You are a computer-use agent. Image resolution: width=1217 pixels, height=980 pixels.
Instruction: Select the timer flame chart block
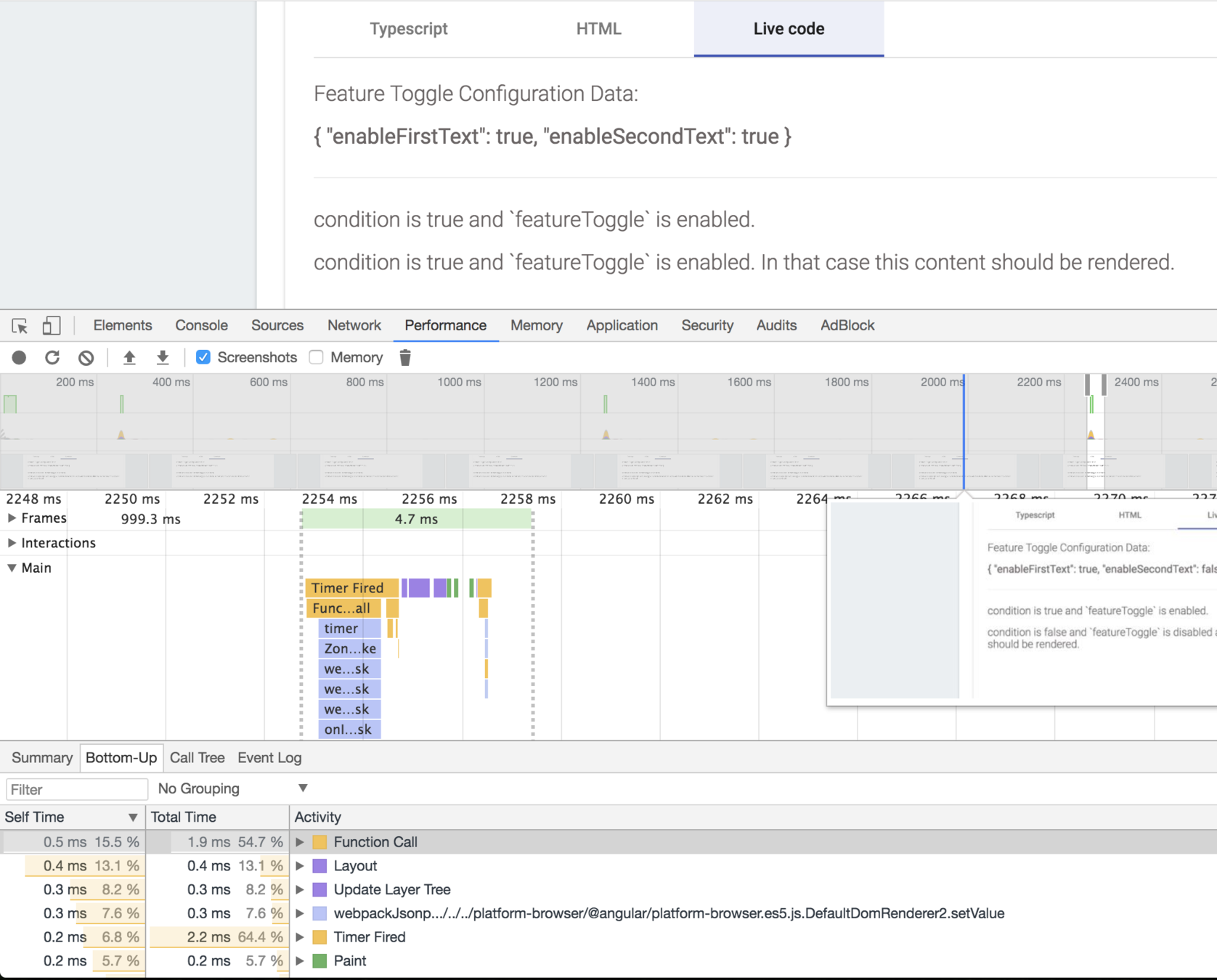349,629
